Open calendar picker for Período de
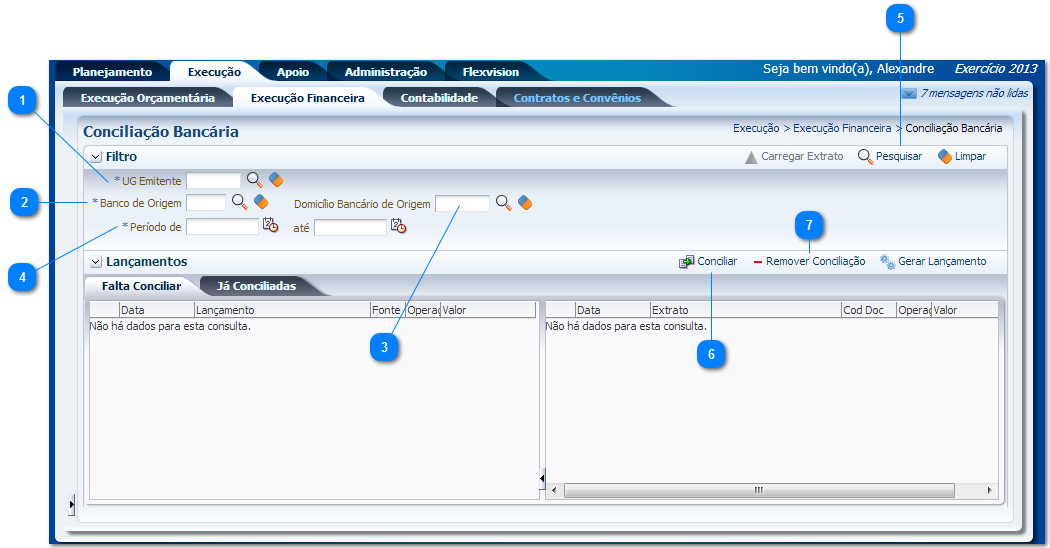This screenshot has height=548, width=1050. 270,226
